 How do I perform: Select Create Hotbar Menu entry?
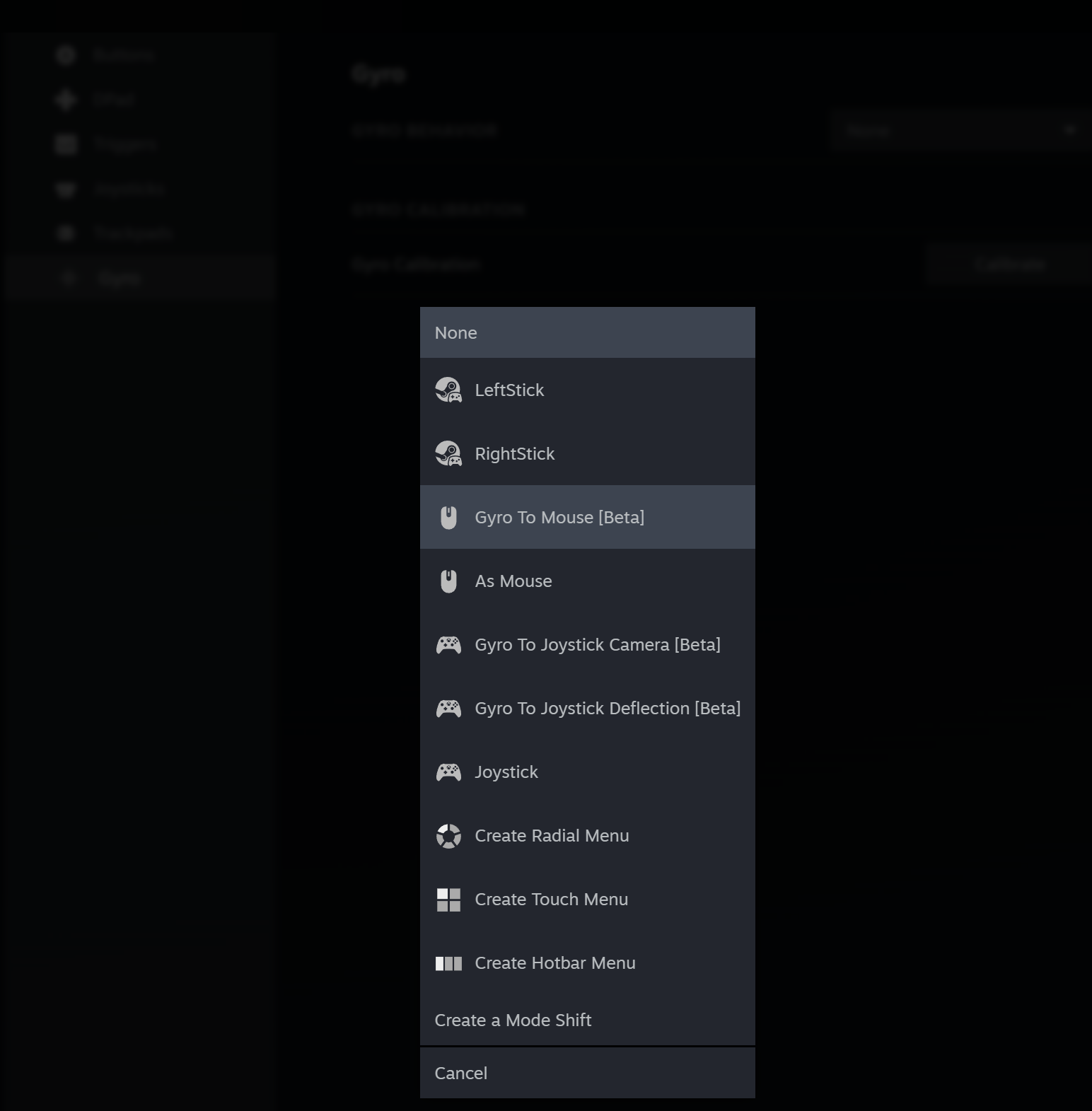587,962
